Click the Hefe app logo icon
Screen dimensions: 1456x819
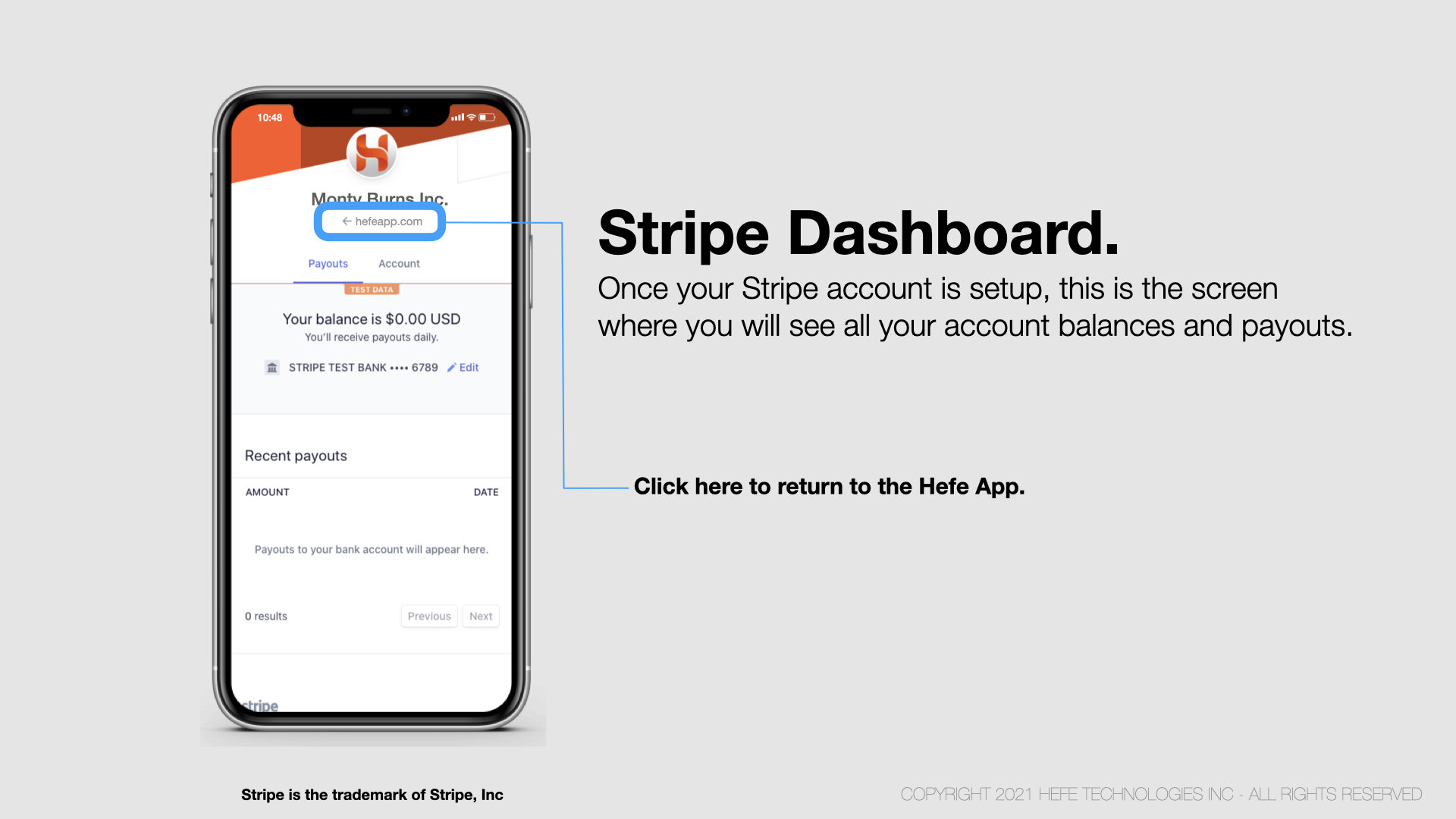click(372, 153)
